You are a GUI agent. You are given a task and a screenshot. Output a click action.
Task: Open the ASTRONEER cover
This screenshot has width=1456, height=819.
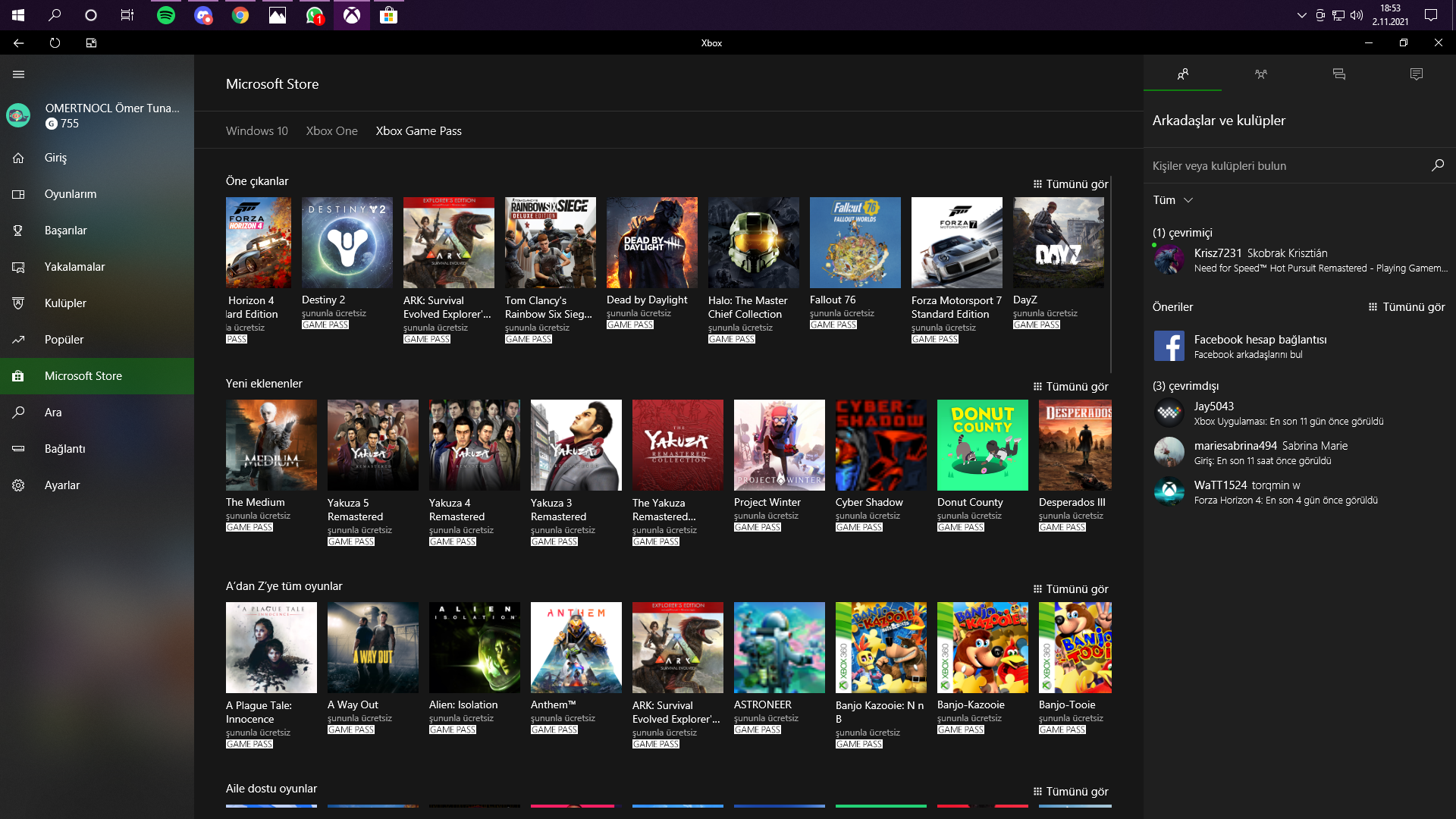(780, 648)
